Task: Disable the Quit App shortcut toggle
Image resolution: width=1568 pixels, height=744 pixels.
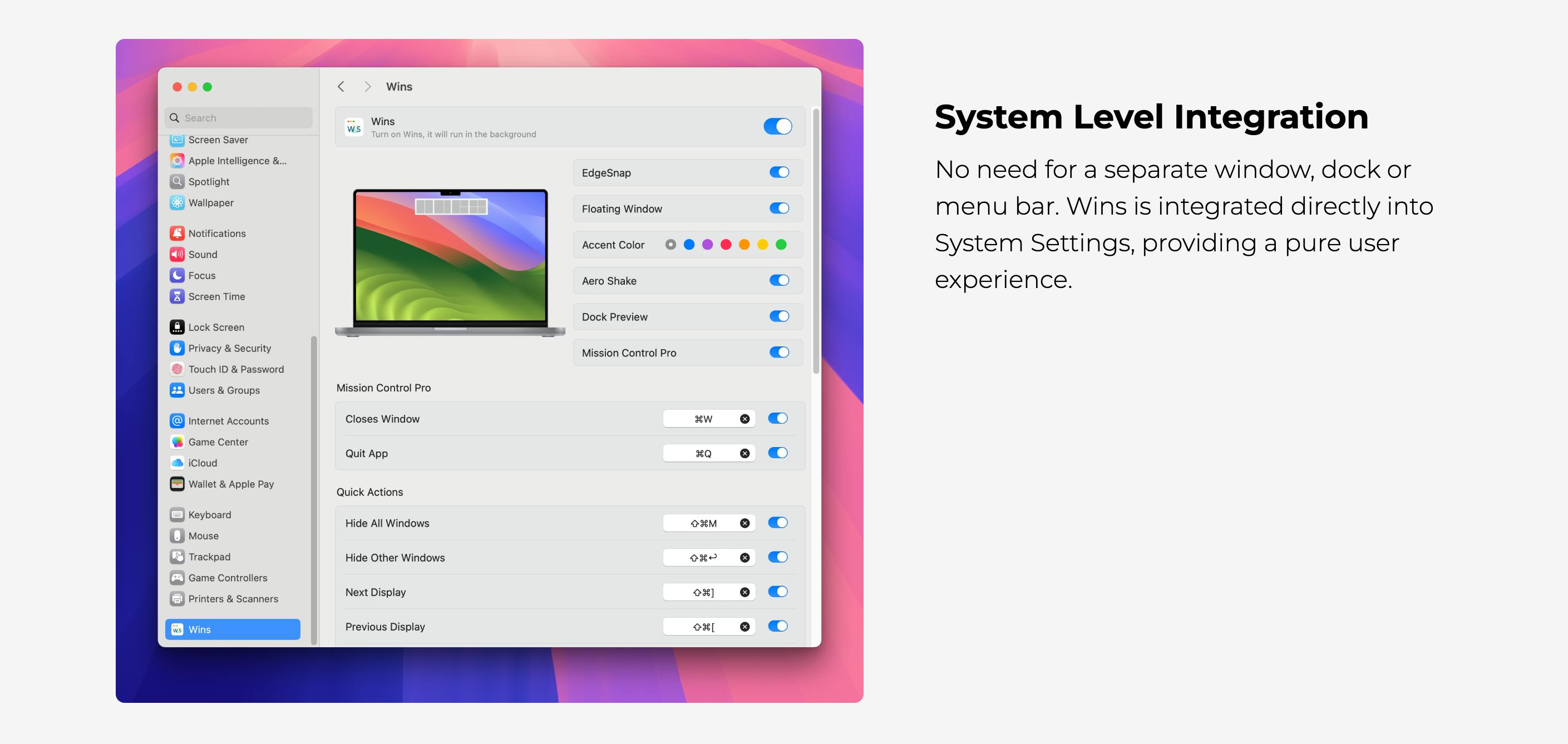Action: pos(778,453)
